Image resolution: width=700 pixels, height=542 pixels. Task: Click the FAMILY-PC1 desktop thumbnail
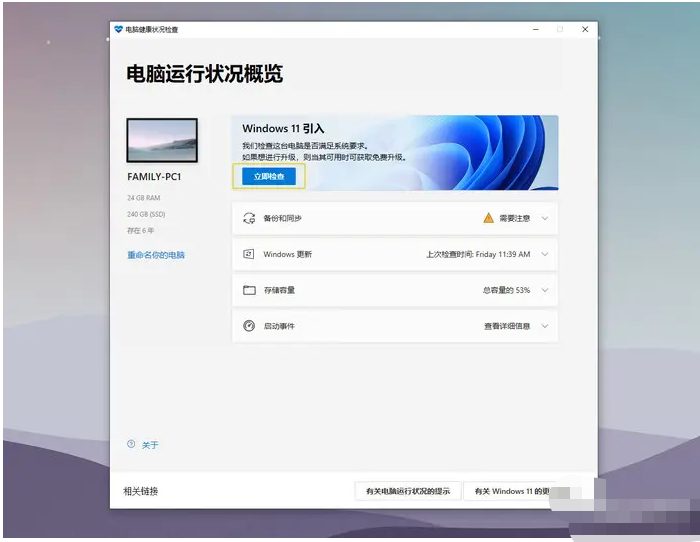pyautogui.click(x=162, y=140)
